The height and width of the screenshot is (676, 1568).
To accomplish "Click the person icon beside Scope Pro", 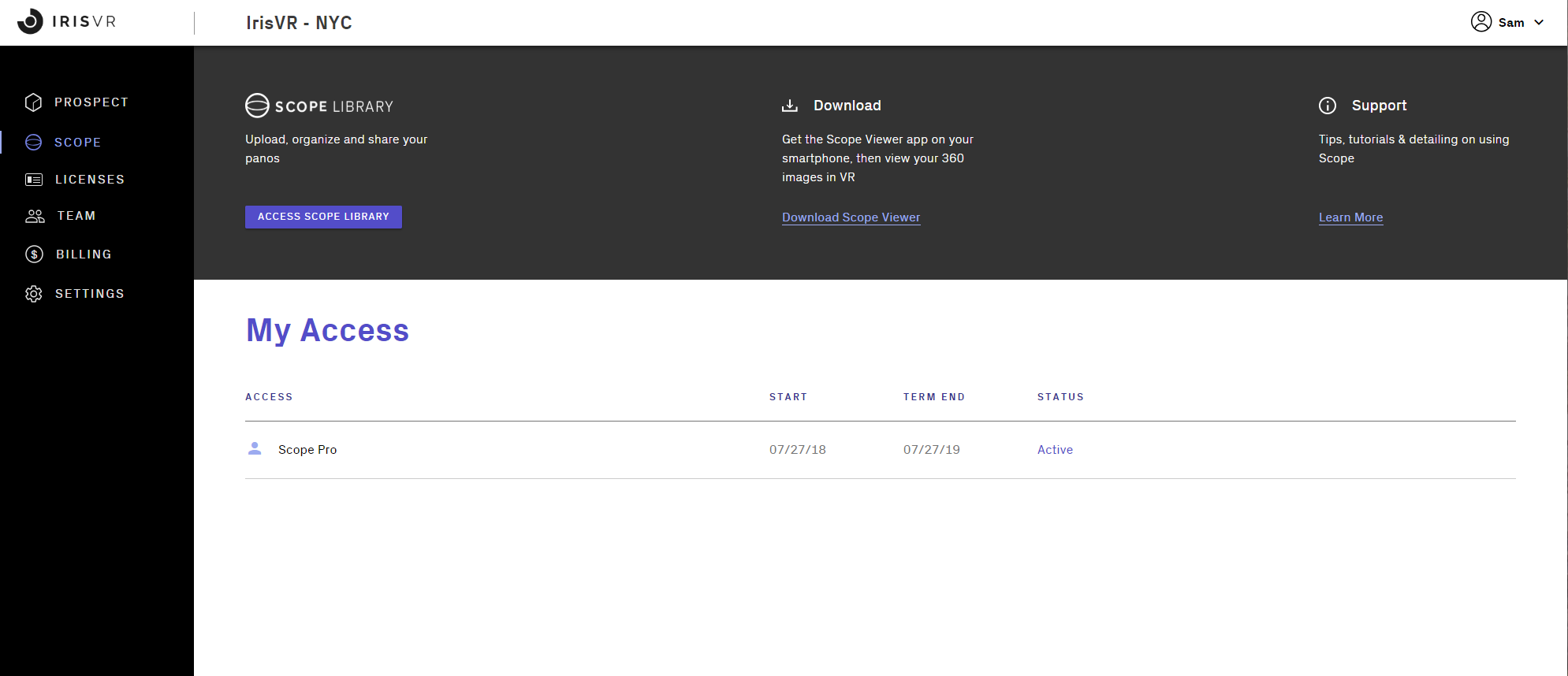I will click(255, 448).
